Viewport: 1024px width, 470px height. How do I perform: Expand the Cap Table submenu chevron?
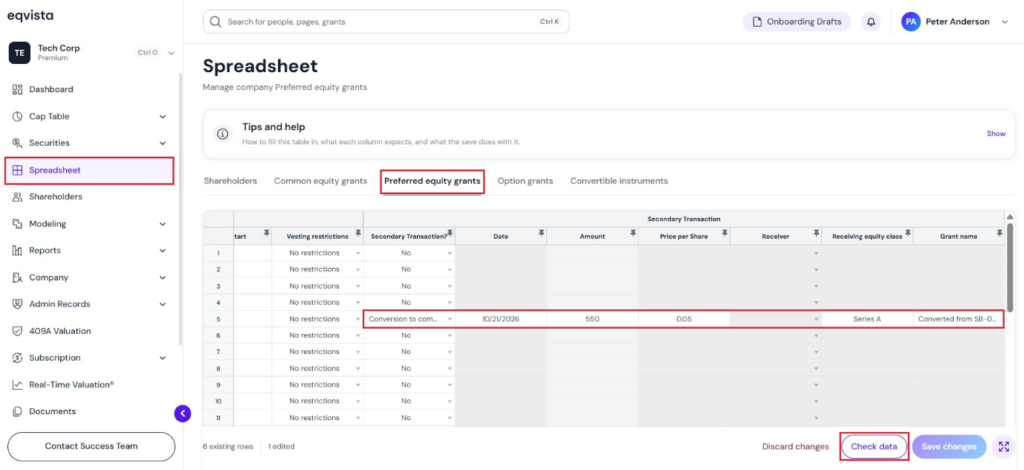tap(163, 116)
